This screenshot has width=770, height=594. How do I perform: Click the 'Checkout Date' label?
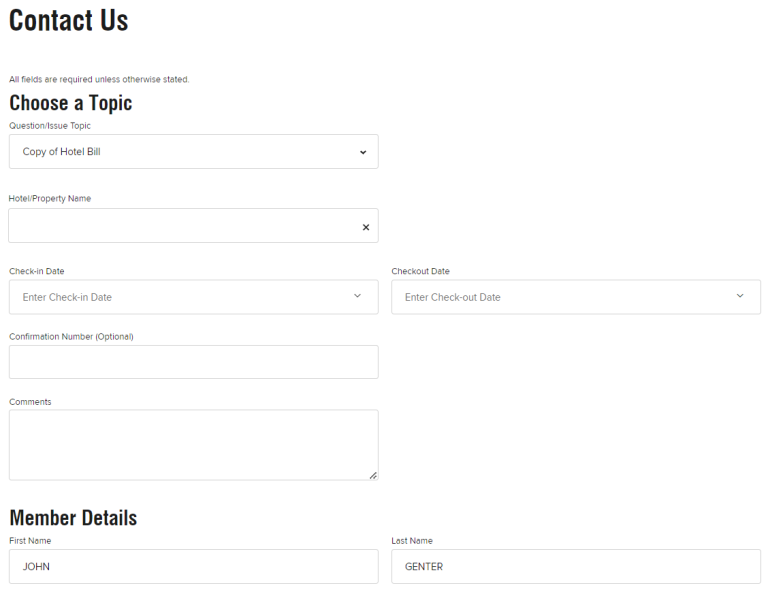click(x=420, y=271)
